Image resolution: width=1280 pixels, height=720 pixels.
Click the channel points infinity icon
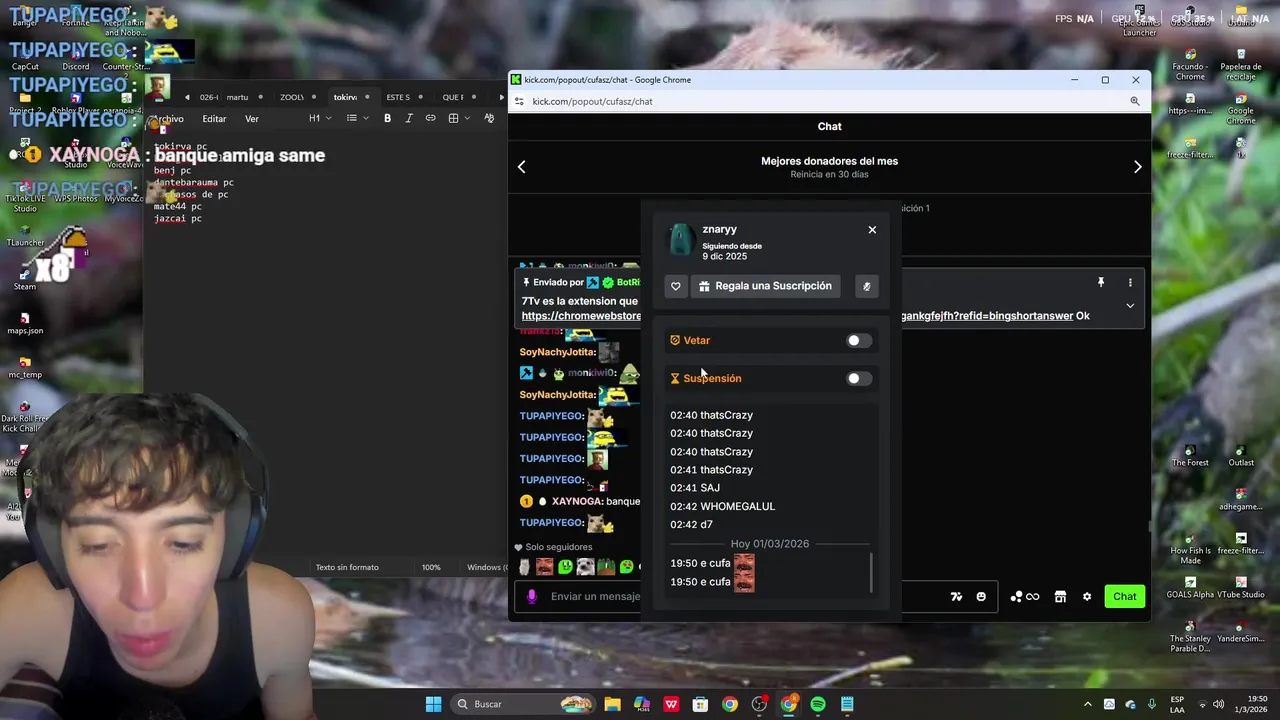pyautogui.click(x=1025, y=597)
